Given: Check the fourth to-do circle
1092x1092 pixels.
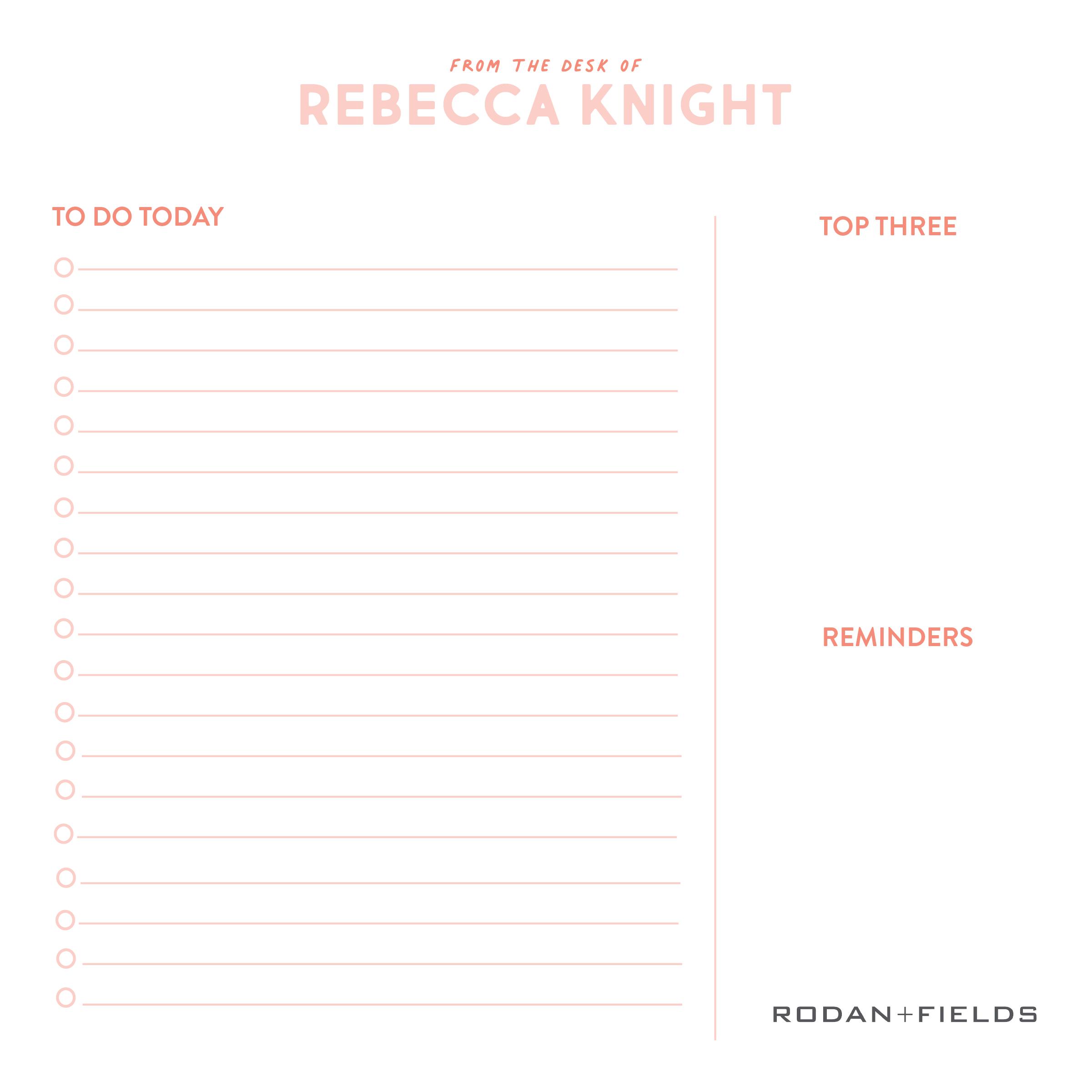Looking at the screenshot, I should 64,387.
